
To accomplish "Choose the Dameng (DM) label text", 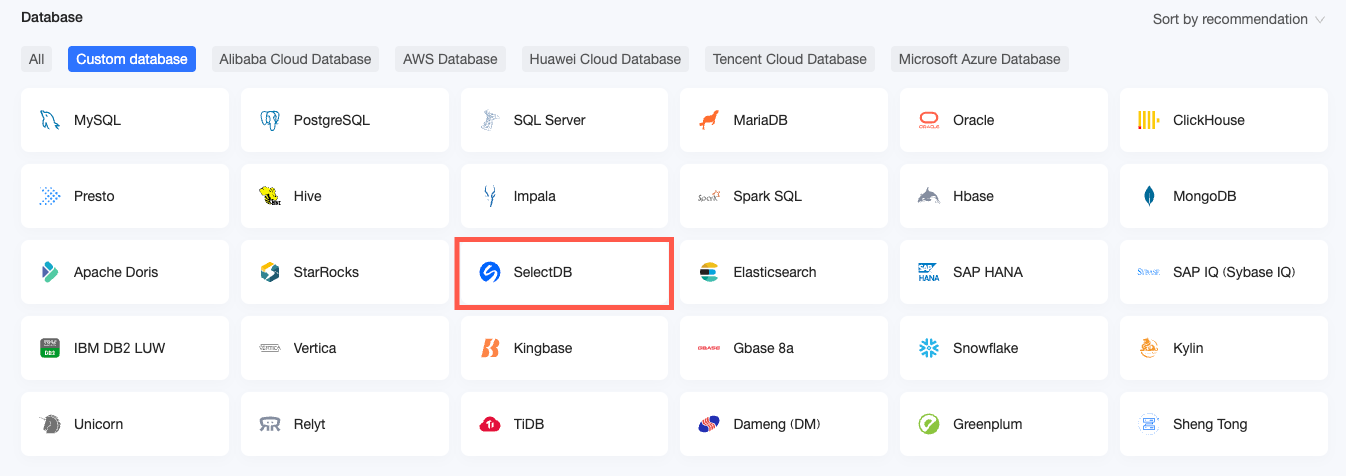I will (777, 424).
